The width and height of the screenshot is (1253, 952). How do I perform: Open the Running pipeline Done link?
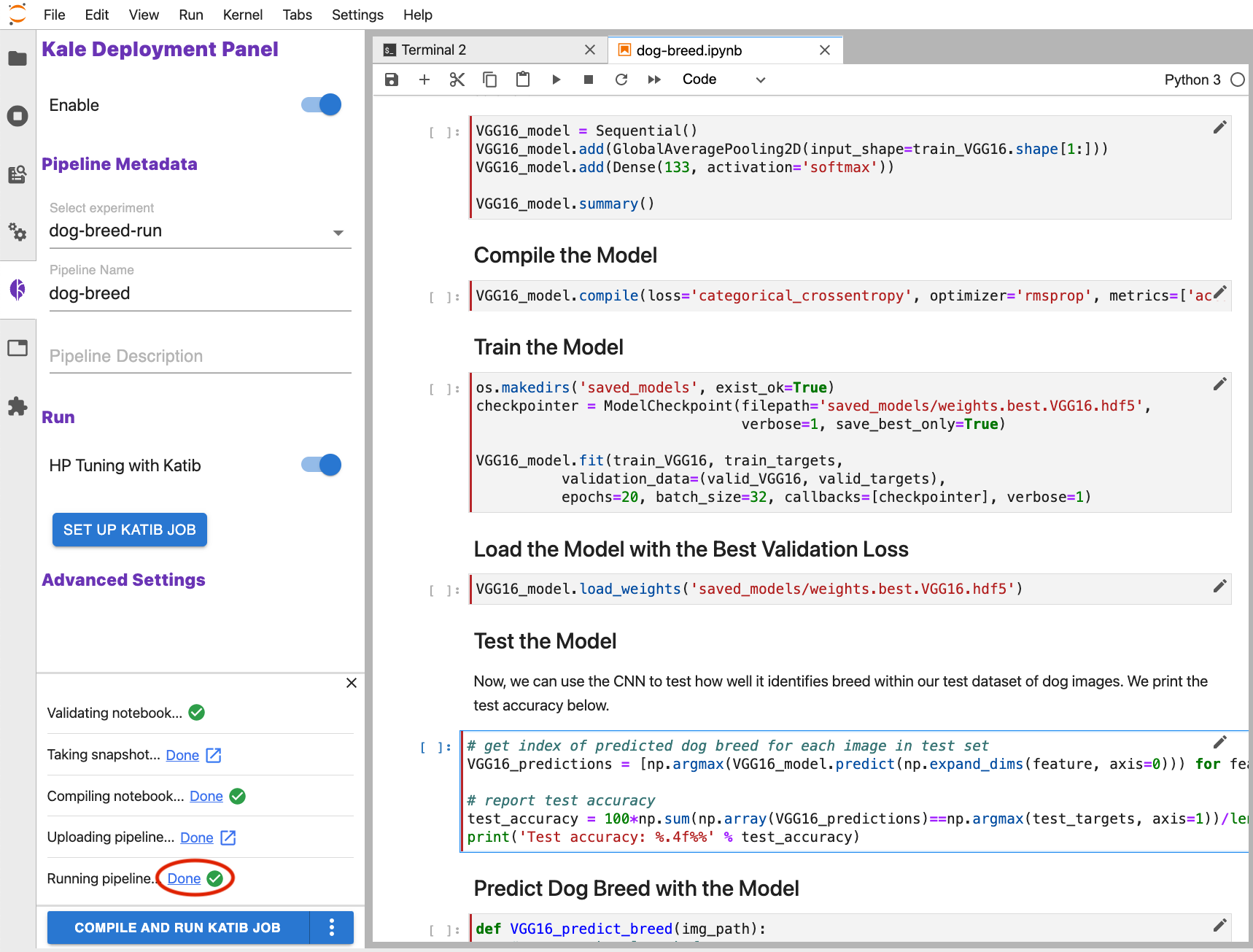[184, 878]
